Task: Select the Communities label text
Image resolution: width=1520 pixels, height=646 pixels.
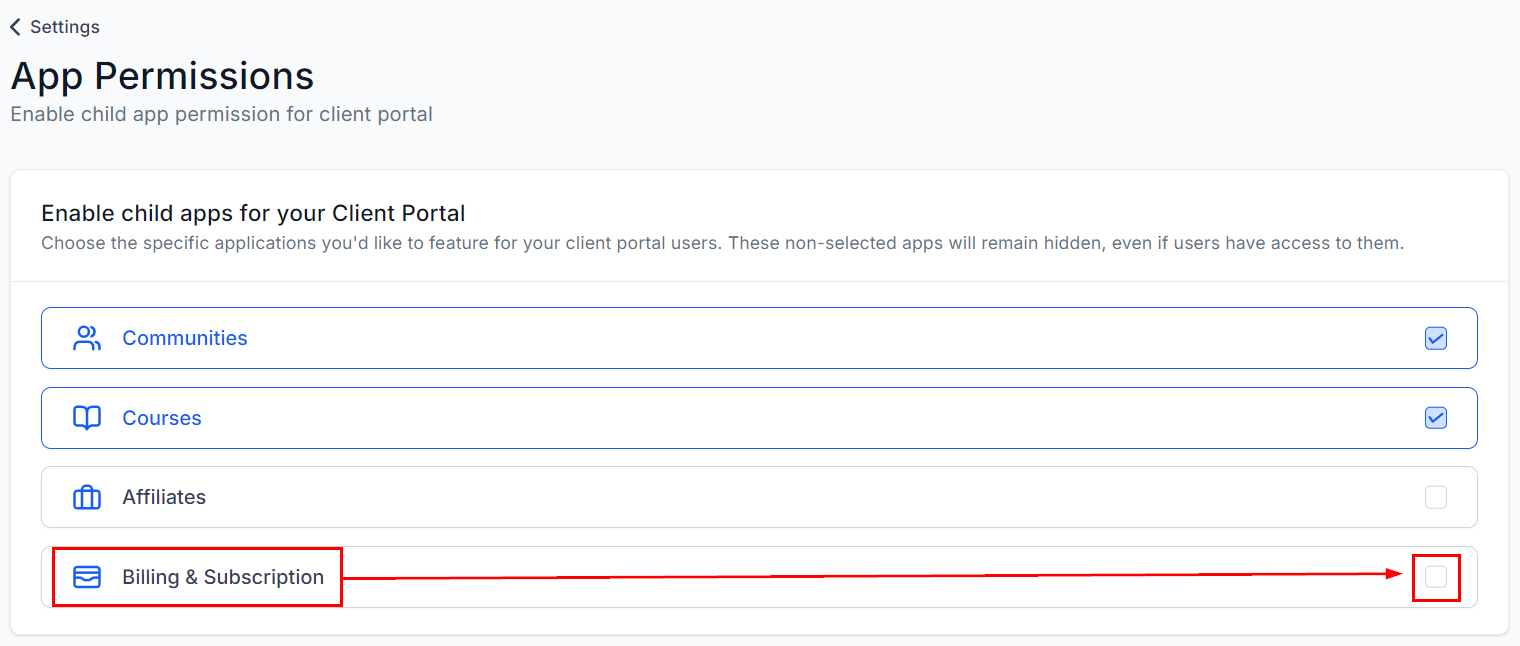Action: [x=184, y=338]
